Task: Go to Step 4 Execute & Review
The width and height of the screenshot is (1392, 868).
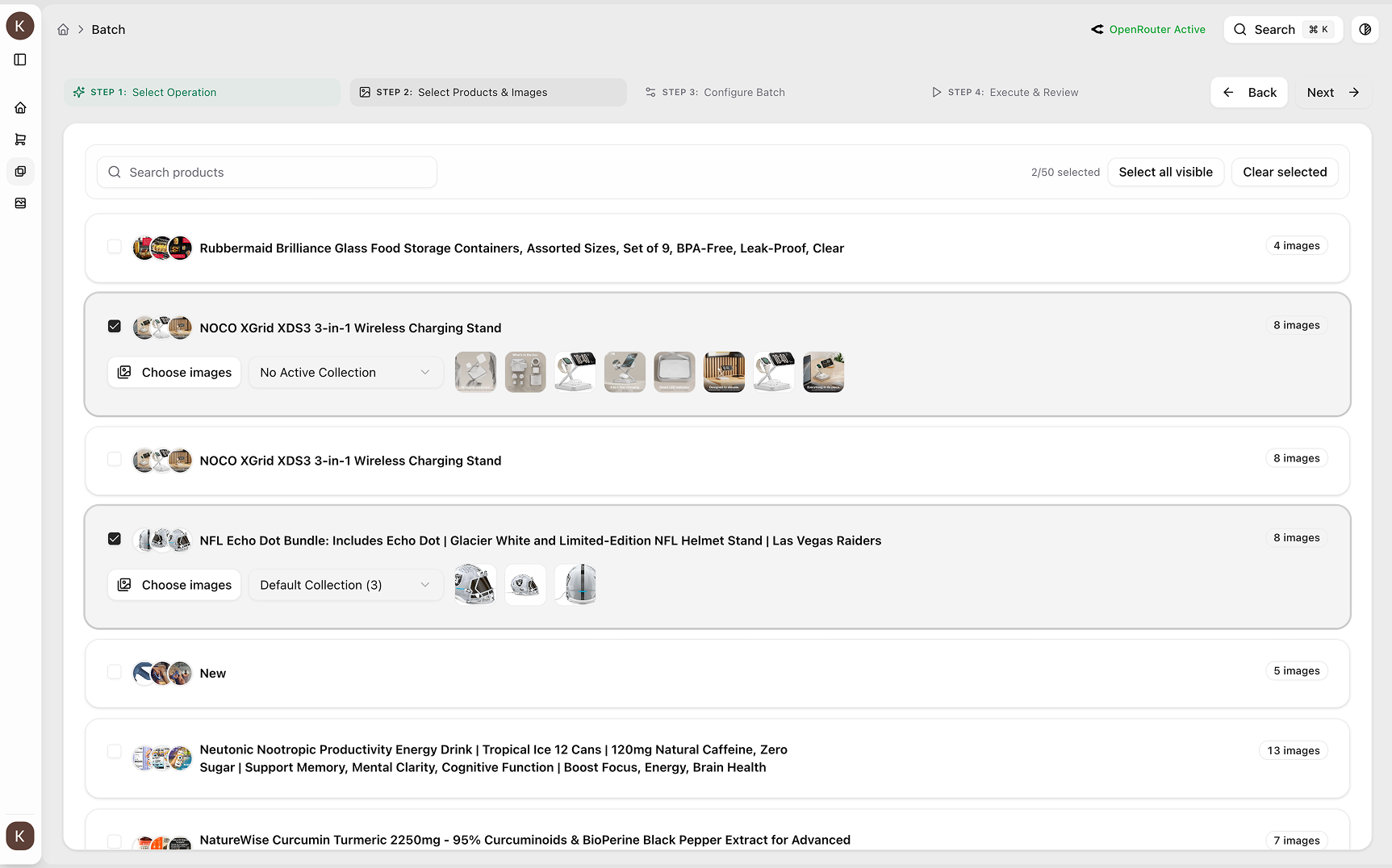Action: pos(1005,92)
